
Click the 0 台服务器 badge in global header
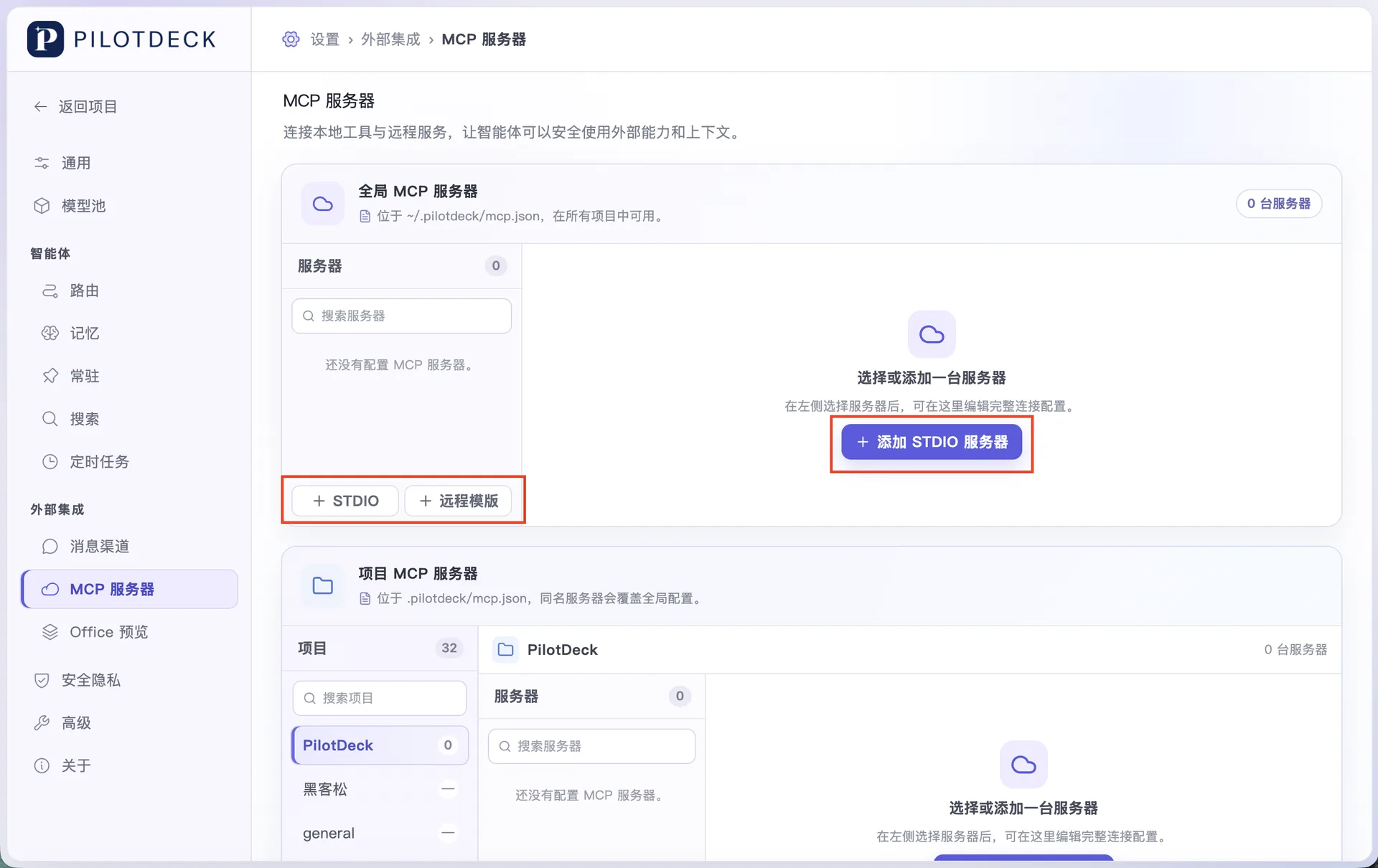[1279, 204]
